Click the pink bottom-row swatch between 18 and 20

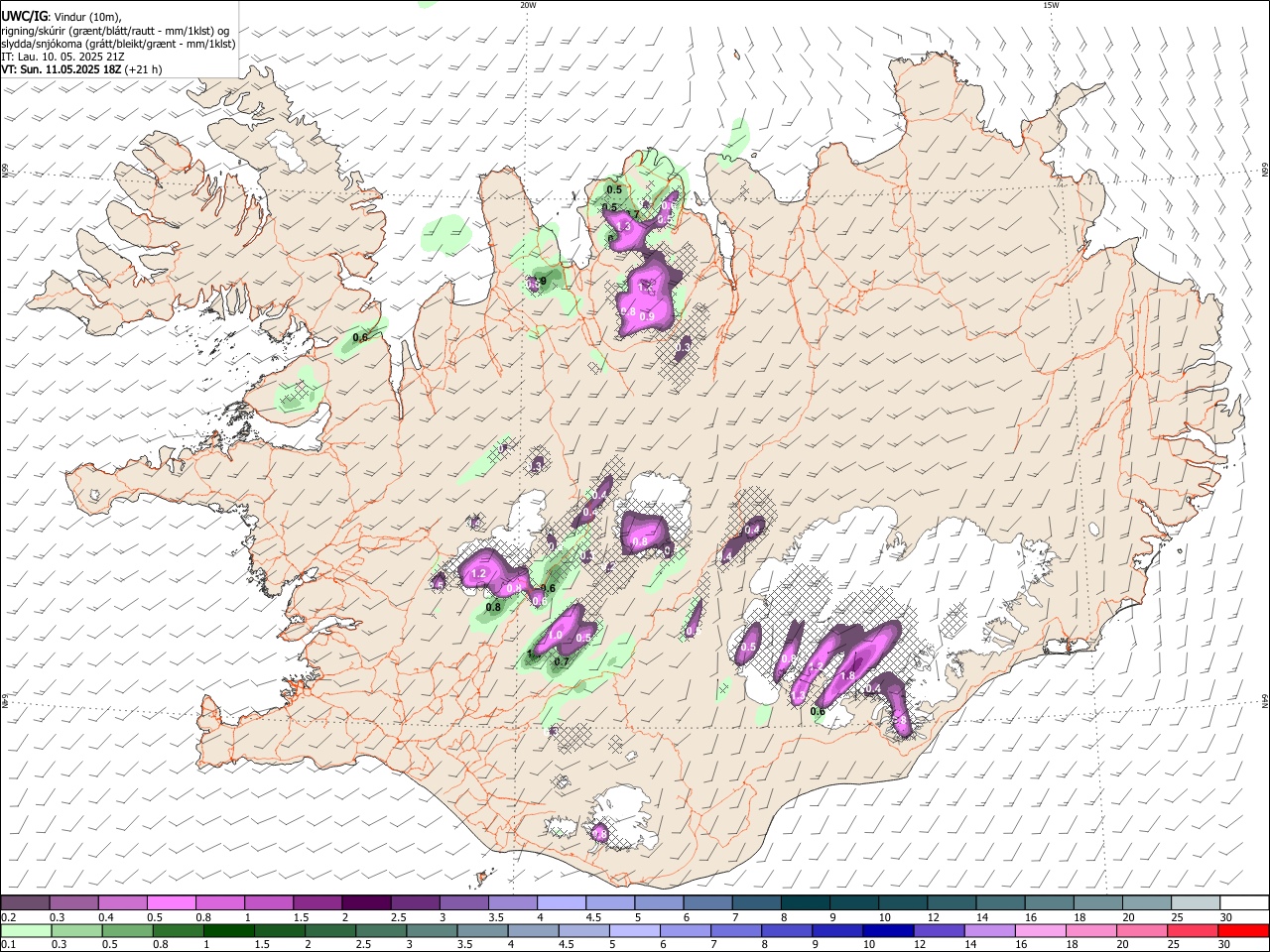(x=1089, y=931)
